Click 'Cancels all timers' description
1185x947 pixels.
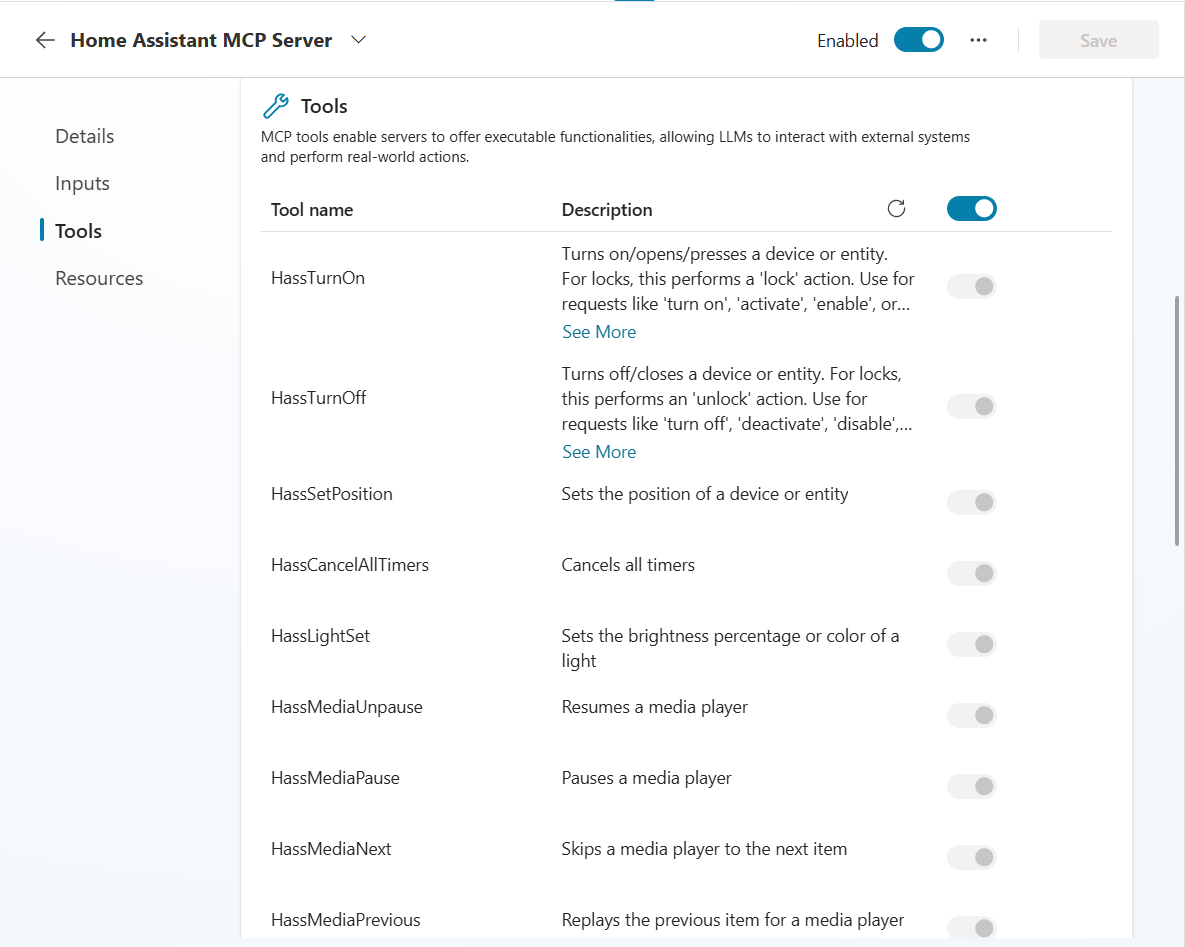pos(628,565)
